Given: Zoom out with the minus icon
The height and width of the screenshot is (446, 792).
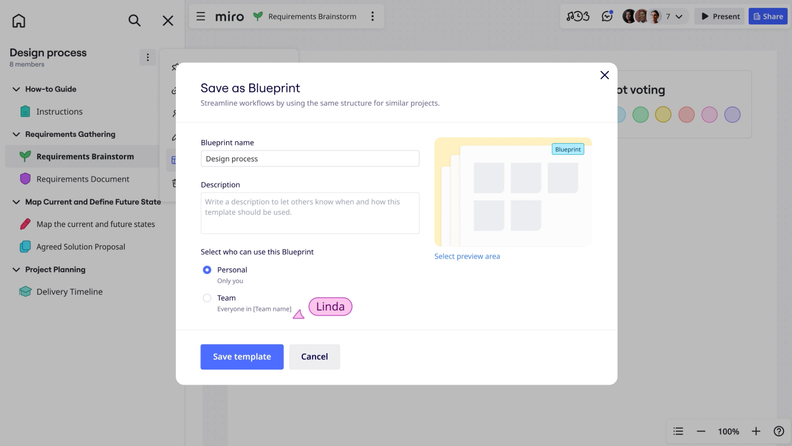Looking at the screenshot, I should [701, 431].
